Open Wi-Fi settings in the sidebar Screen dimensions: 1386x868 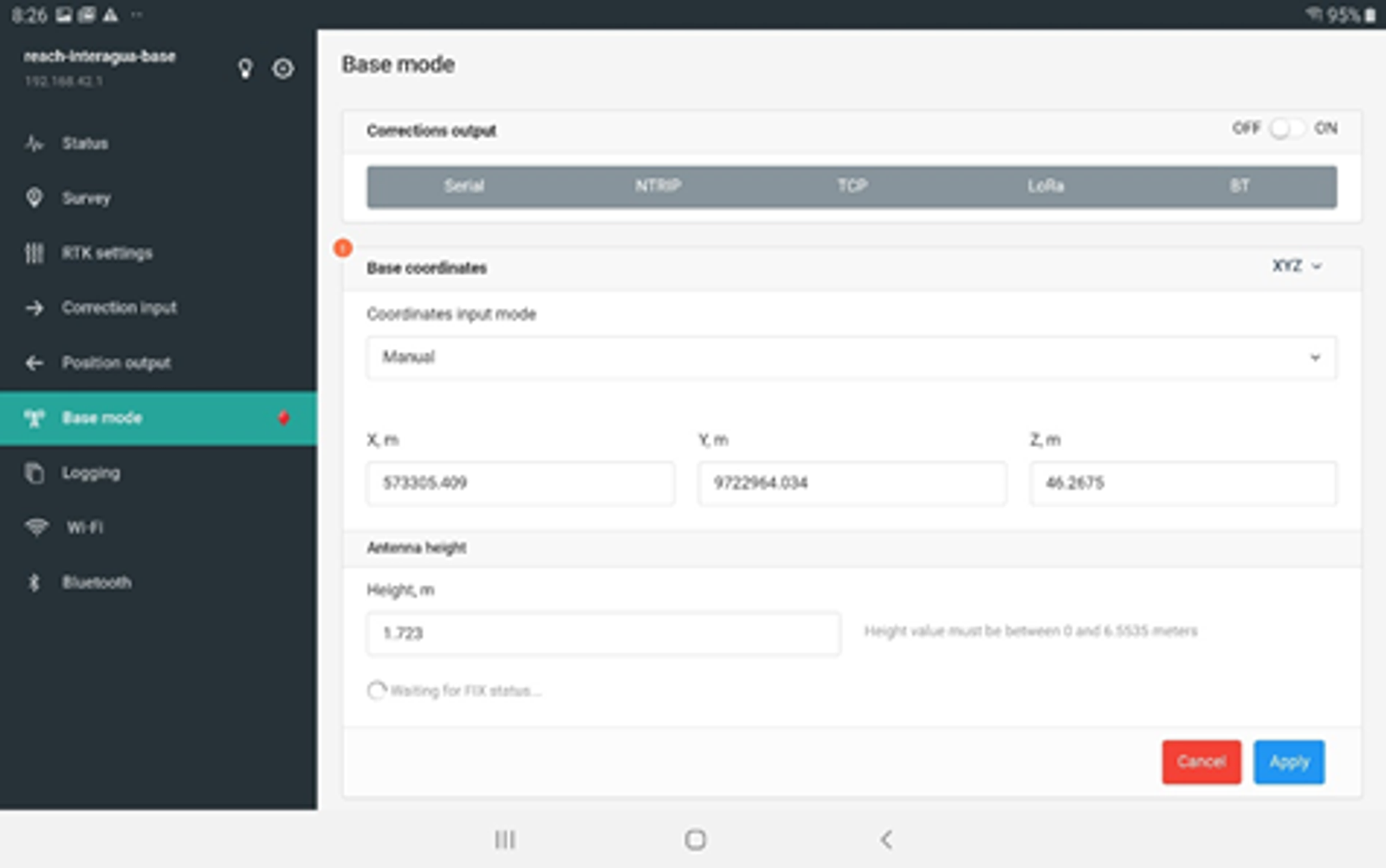[x=159, y=528]
